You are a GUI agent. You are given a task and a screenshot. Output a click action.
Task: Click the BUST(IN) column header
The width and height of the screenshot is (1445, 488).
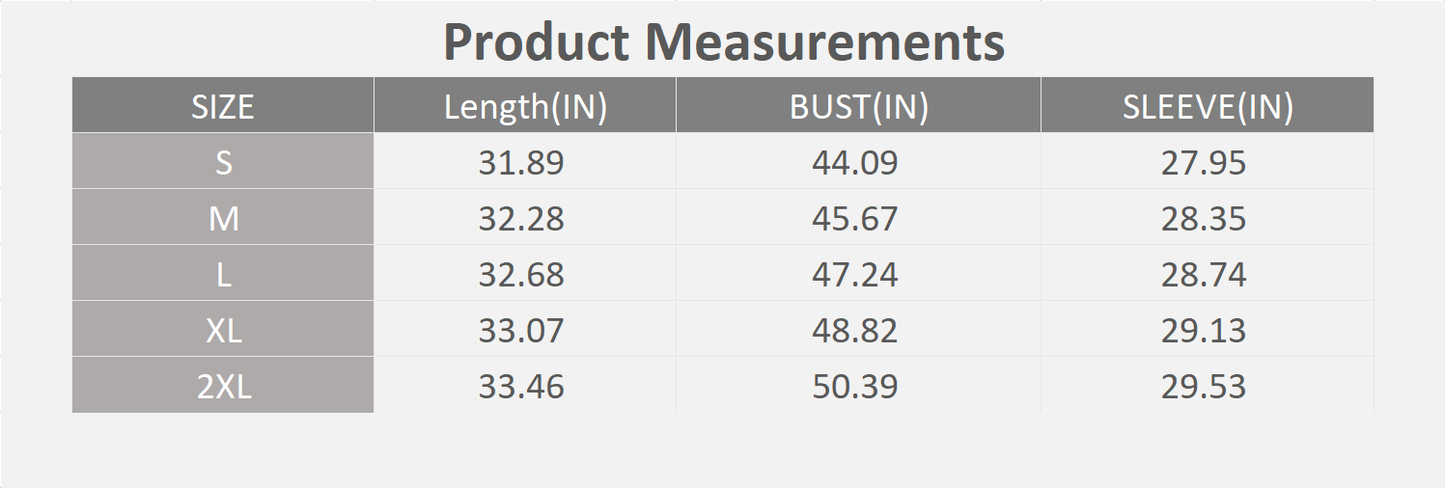pos(858,106)
